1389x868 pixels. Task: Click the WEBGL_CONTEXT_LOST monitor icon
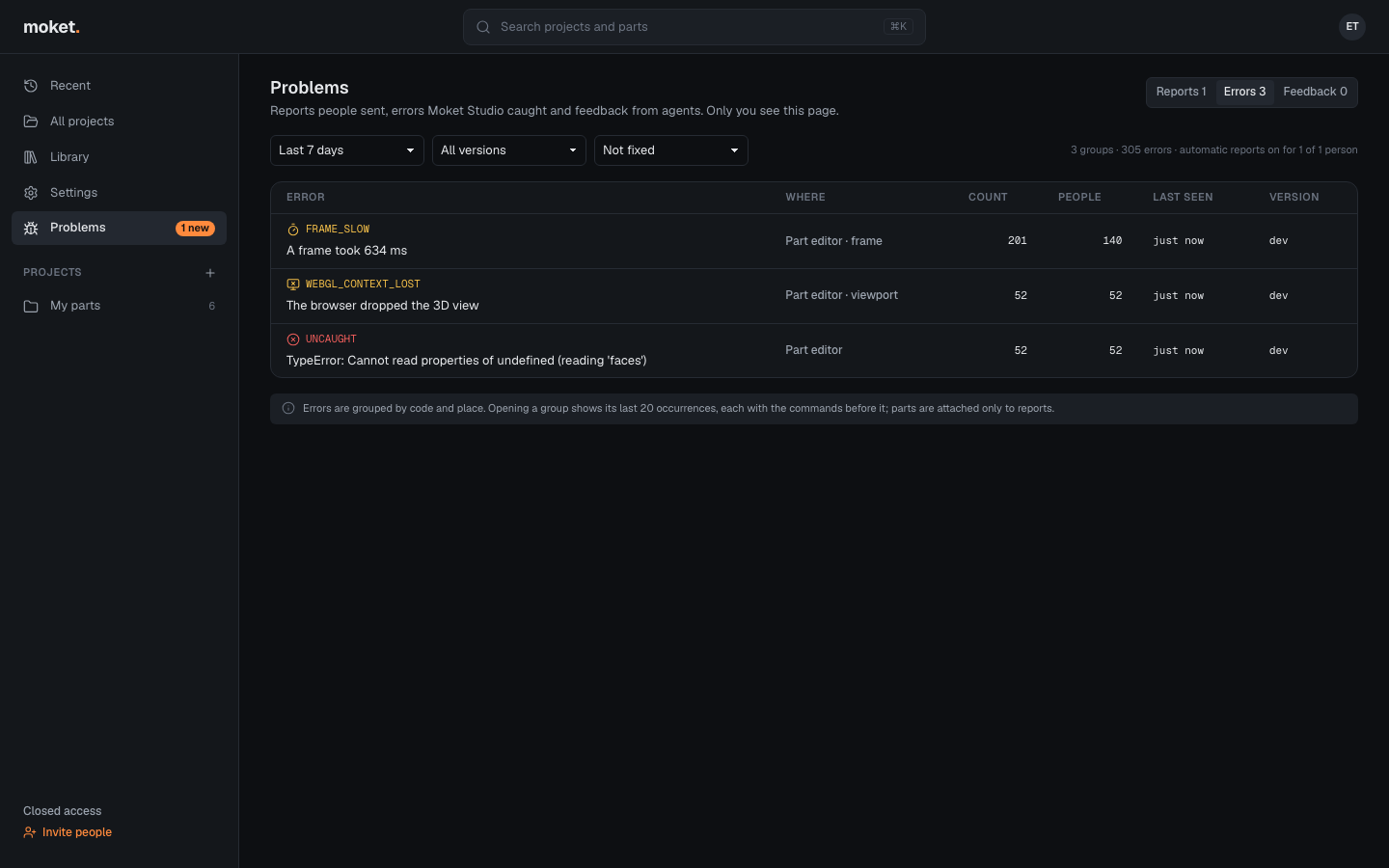293,285
